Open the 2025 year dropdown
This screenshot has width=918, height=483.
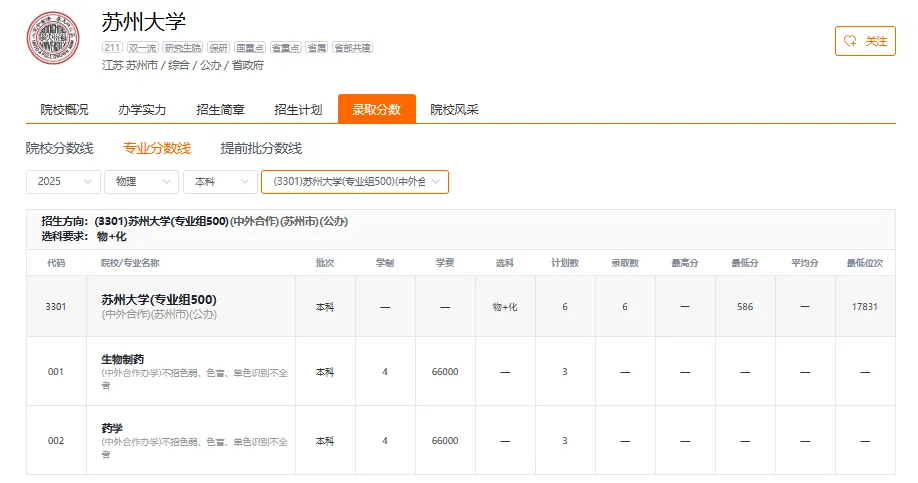click(x=63, y=181)
